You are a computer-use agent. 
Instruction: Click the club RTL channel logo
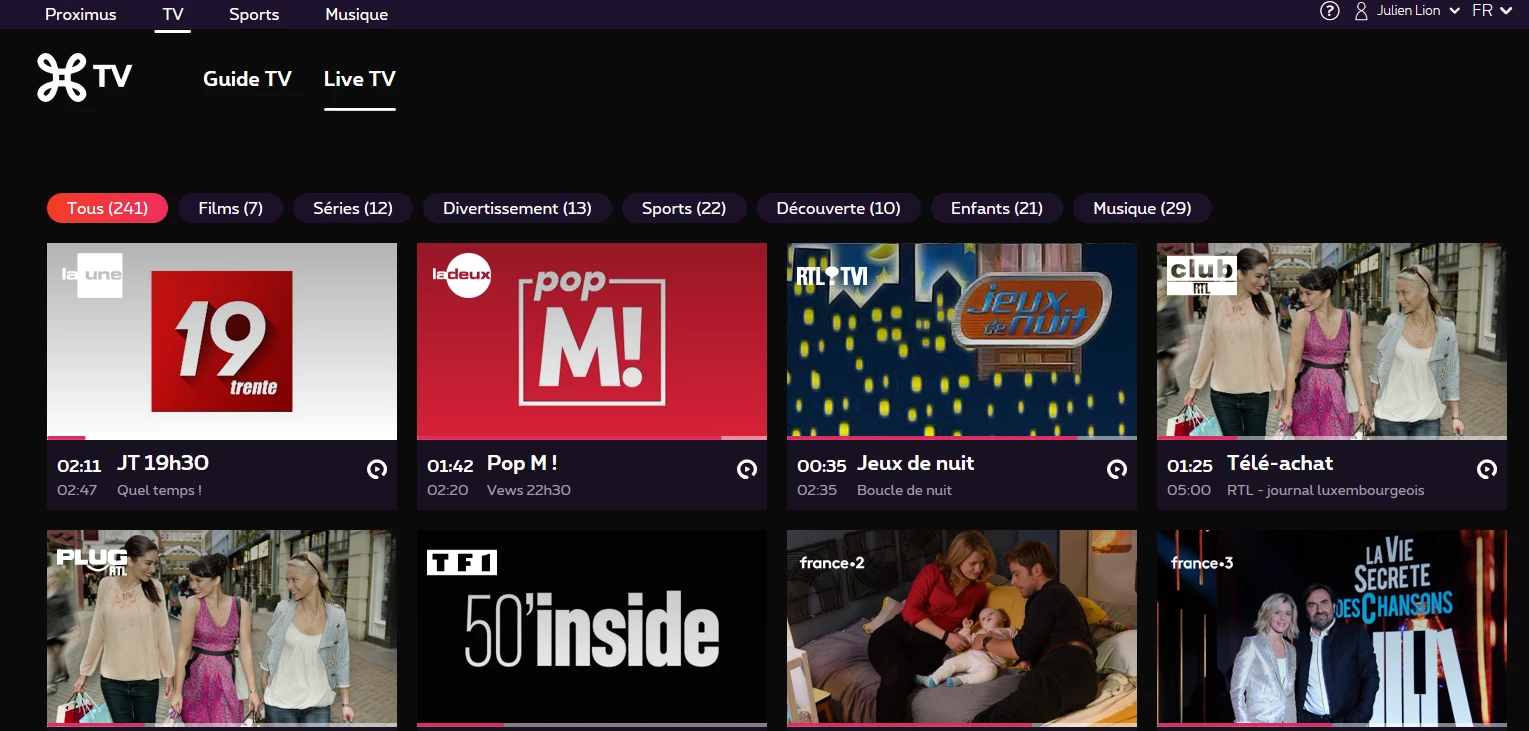click(1202, 275)
